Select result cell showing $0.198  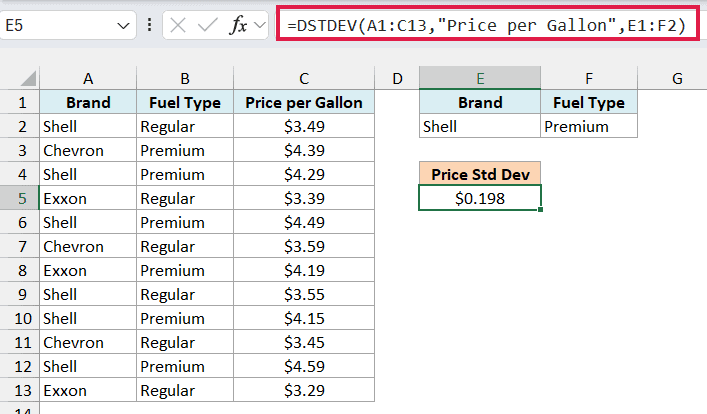(480, 198)
